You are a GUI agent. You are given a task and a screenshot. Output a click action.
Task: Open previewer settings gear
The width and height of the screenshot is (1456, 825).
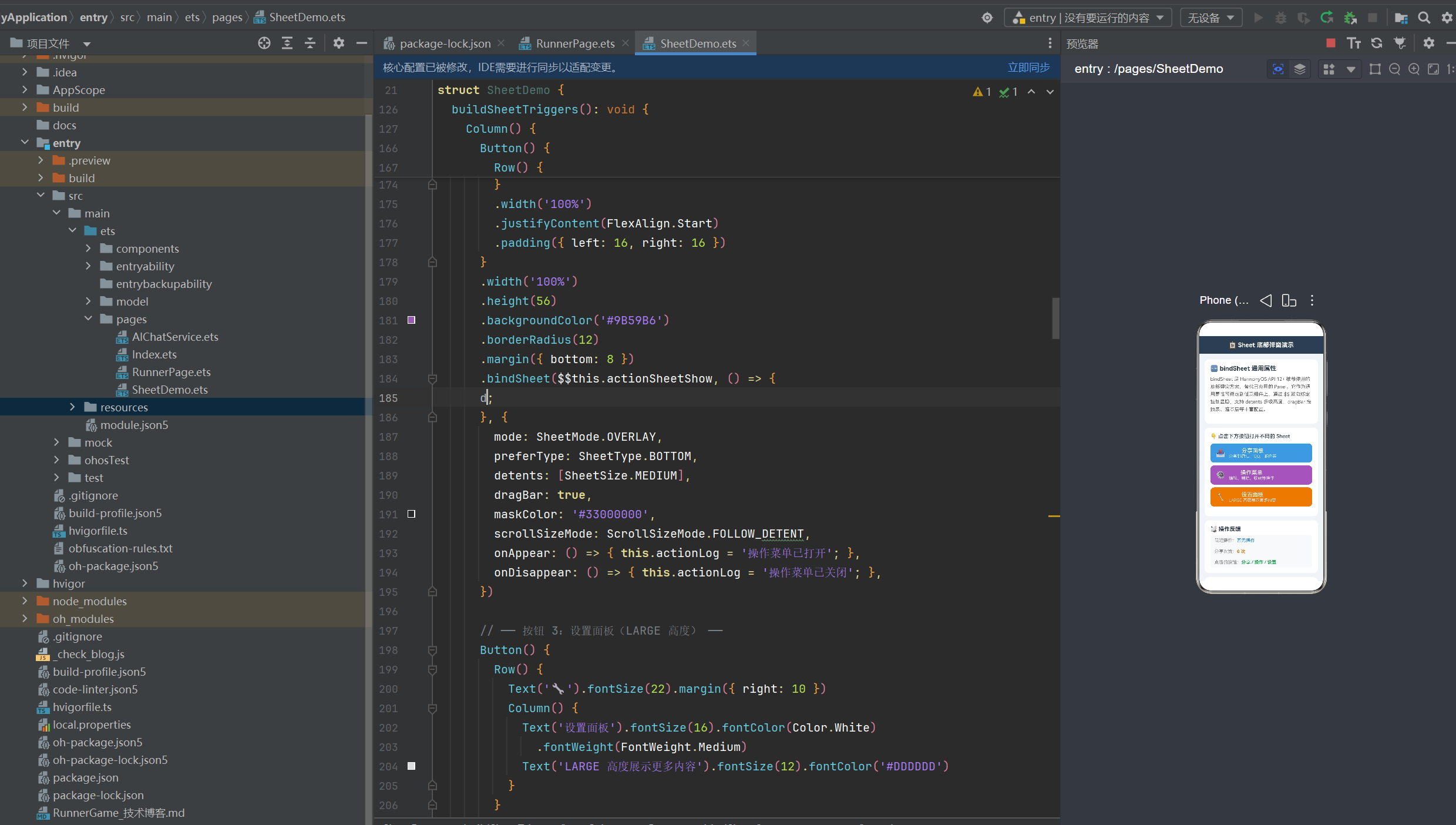[x=1429, y=43]
